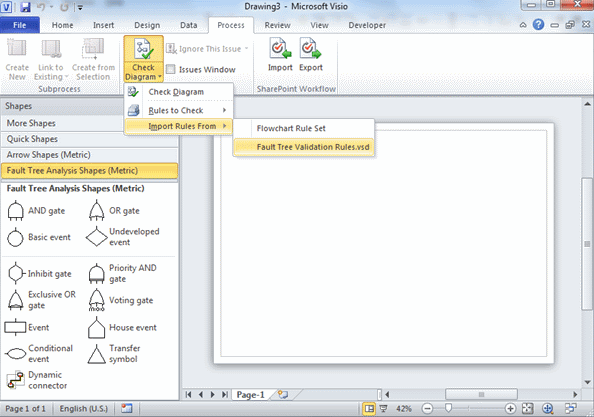Open the View ribbon tab
The height and width of the screenshot is (417, 594).
click(x=319, y=25)
